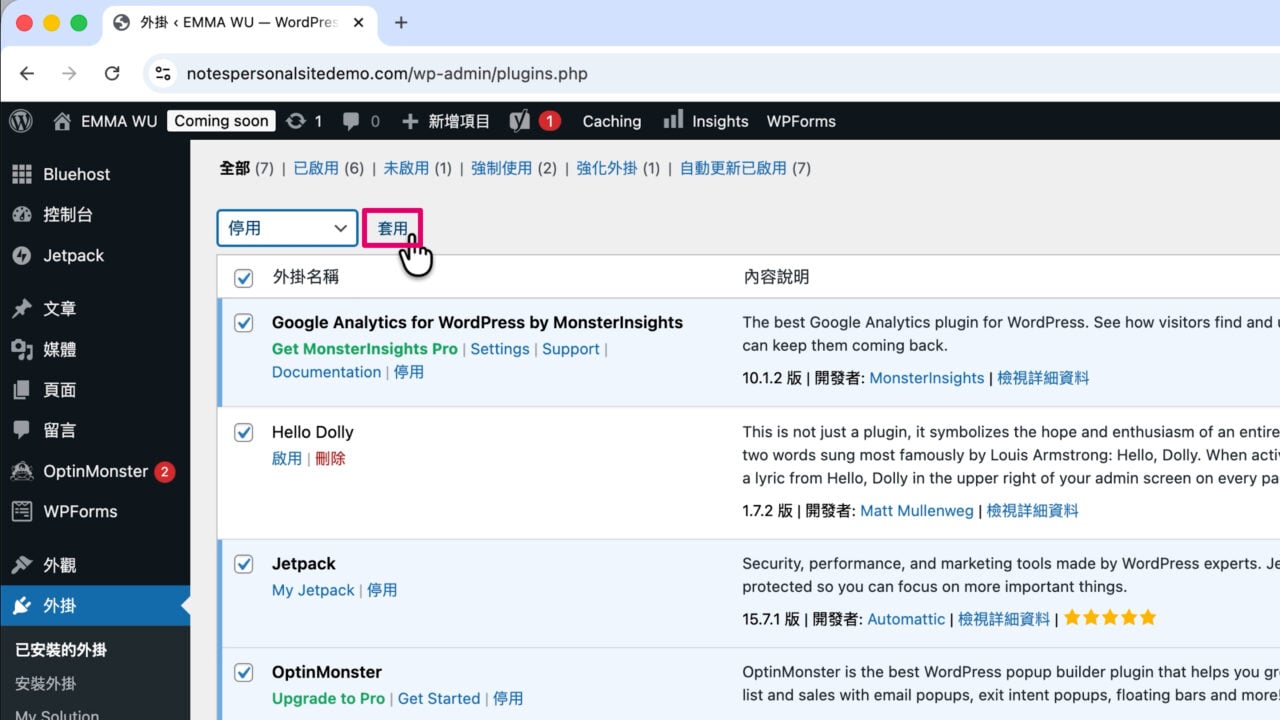Click OptinMonster Upgrade to Pro link
The height and width of the screenshot is (720, 1280).
click(x=328, y=698)
